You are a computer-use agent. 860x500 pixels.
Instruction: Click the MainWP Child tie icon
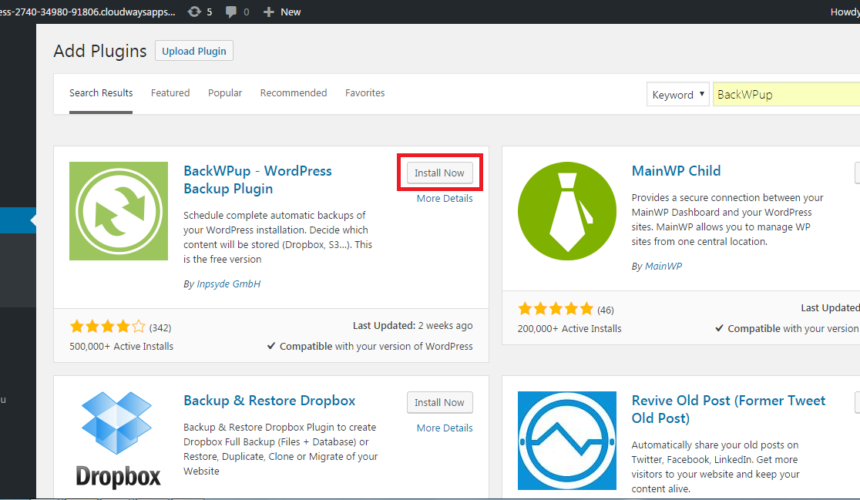coord(567,211)
